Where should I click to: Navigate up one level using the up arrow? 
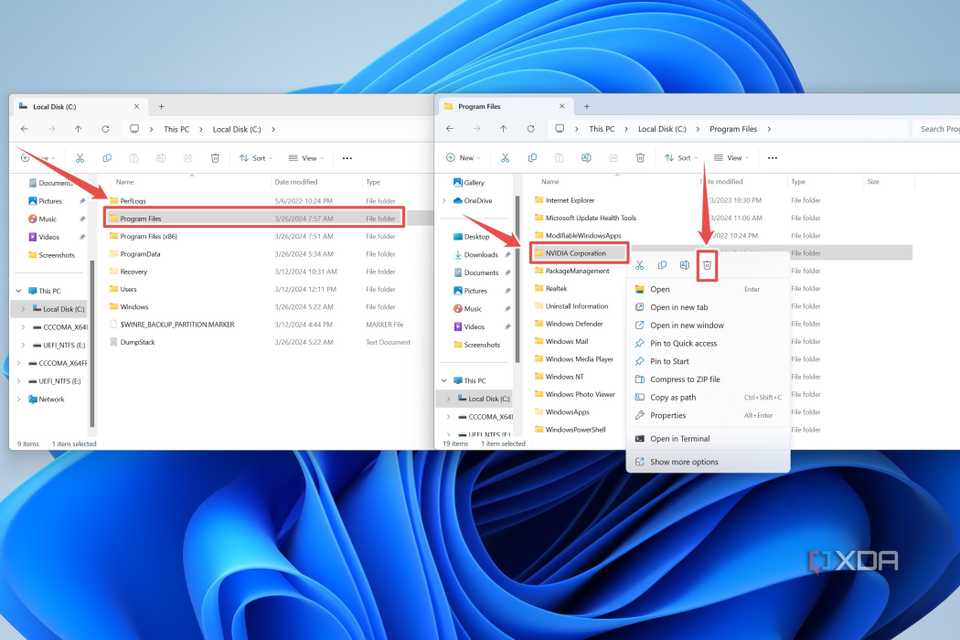tap(503, 129)
